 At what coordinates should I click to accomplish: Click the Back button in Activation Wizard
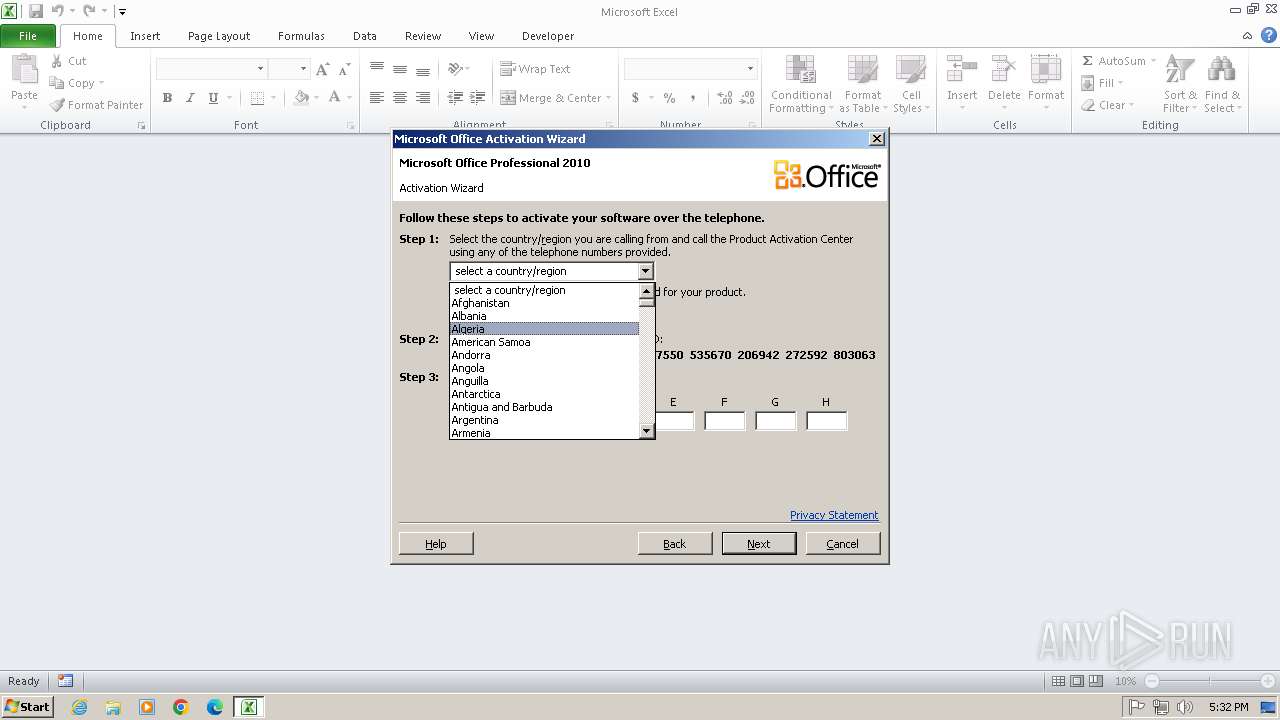pos(675,544)
